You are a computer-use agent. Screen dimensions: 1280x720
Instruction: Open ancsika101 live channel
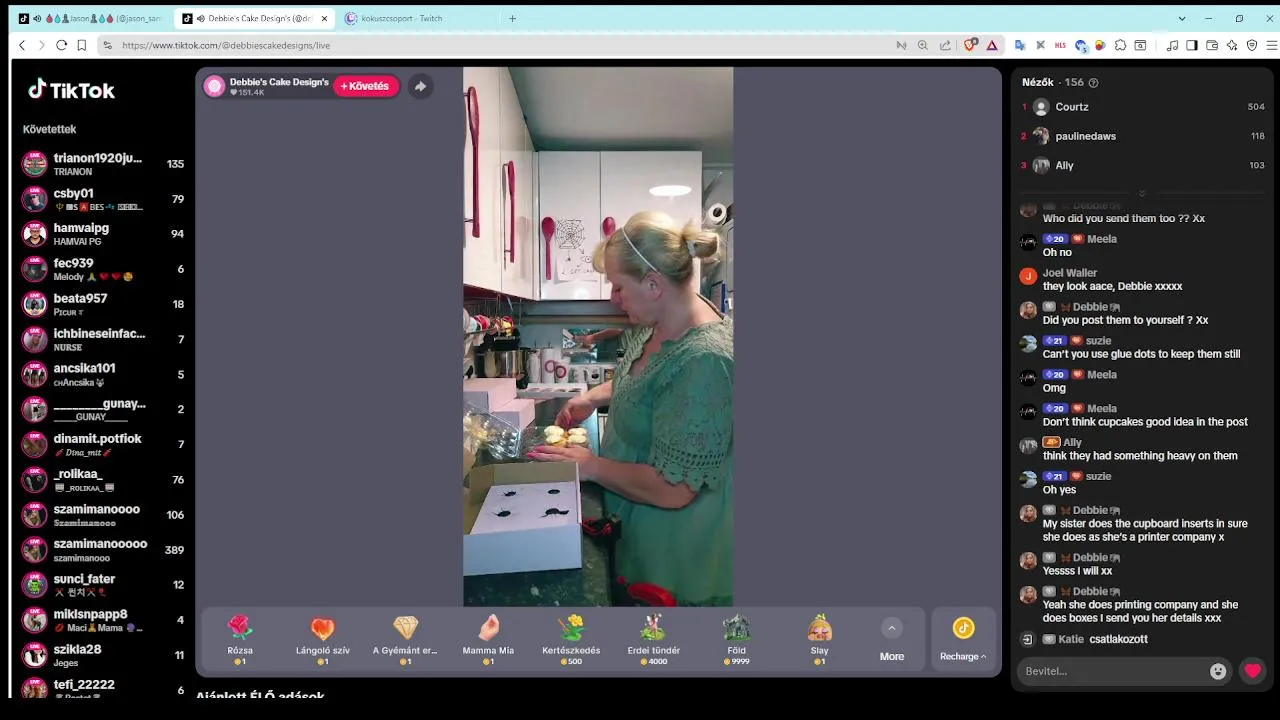pyautogui.click(x=104, y=374)
